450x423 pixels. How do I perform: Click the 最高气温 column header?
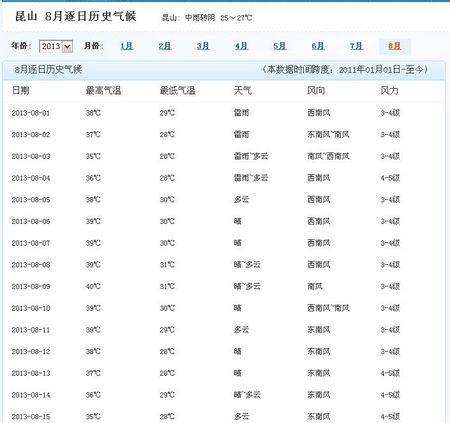(x=103, y=90)
